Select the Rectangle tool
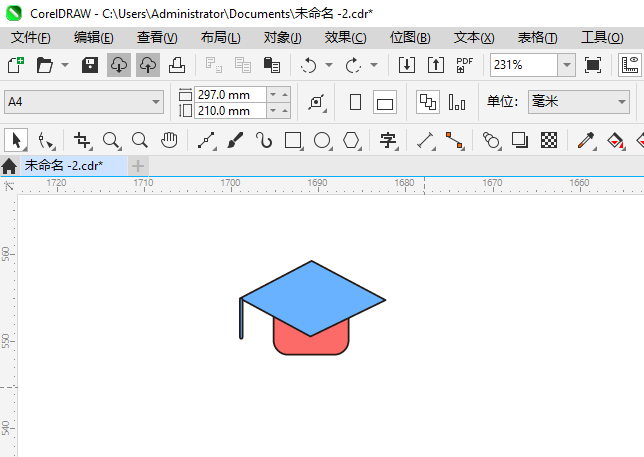644x457 pixels. pos(293,140)
